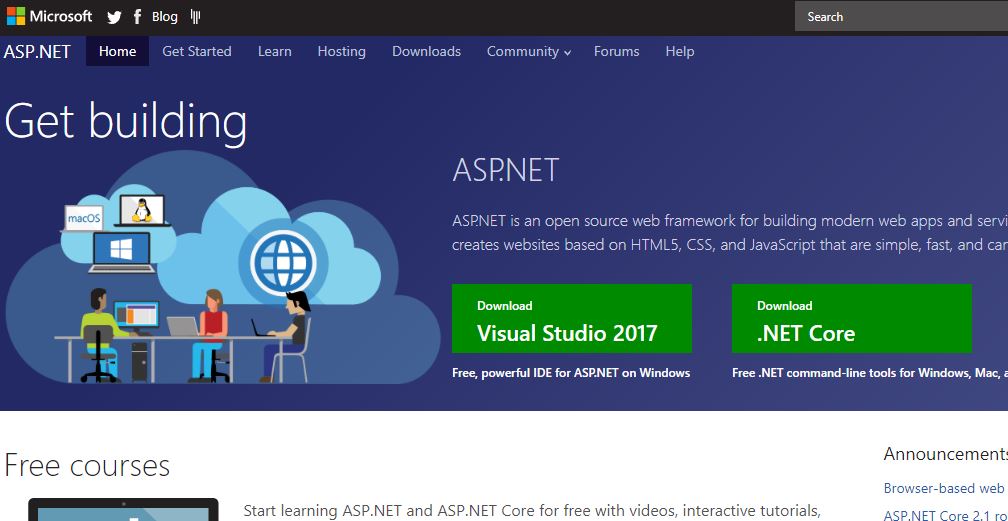
Task: Focus the Search input field
Action: (901, 17)
